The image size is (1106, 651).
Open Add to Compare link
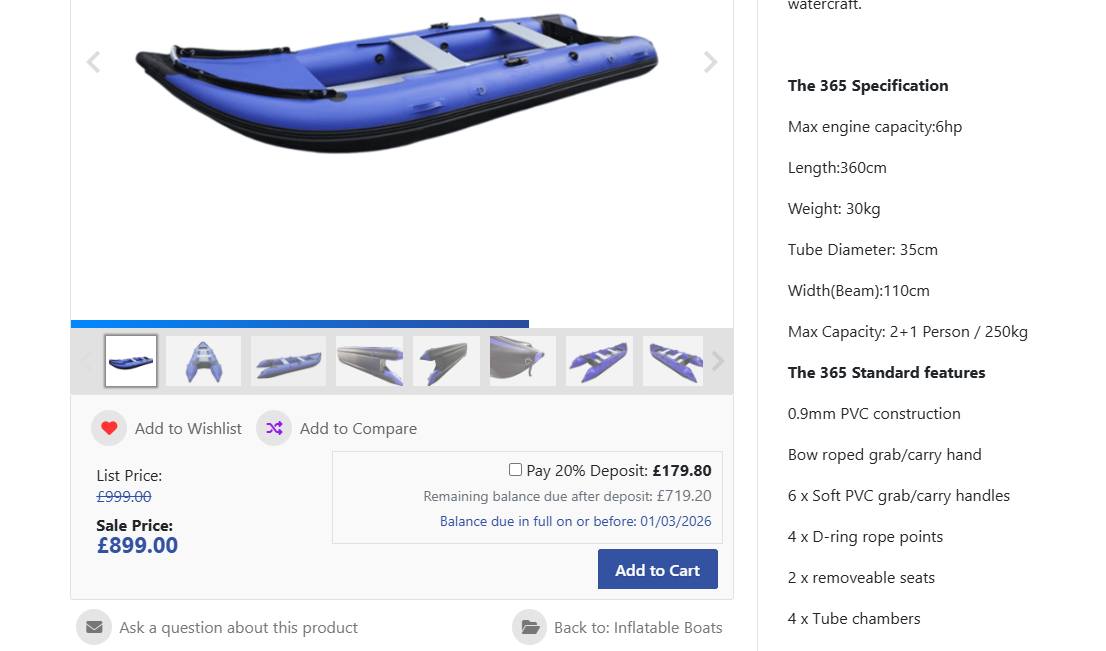358,428
